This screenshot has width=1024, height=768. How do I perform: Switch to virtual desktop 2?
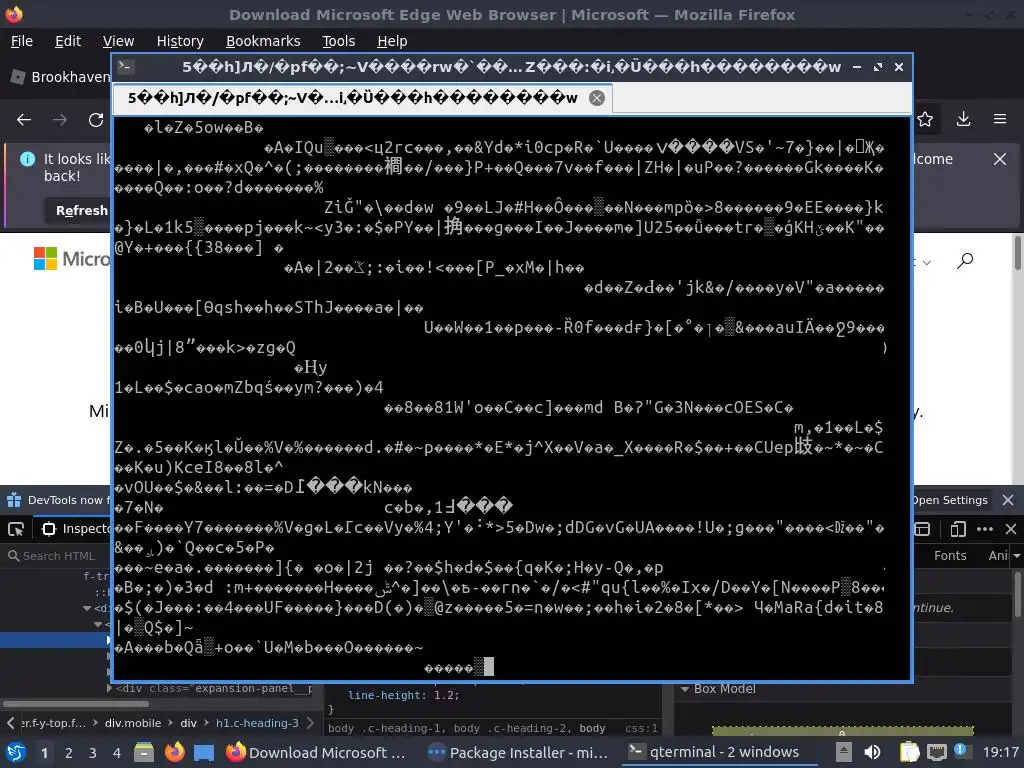[x=69, y=753]
